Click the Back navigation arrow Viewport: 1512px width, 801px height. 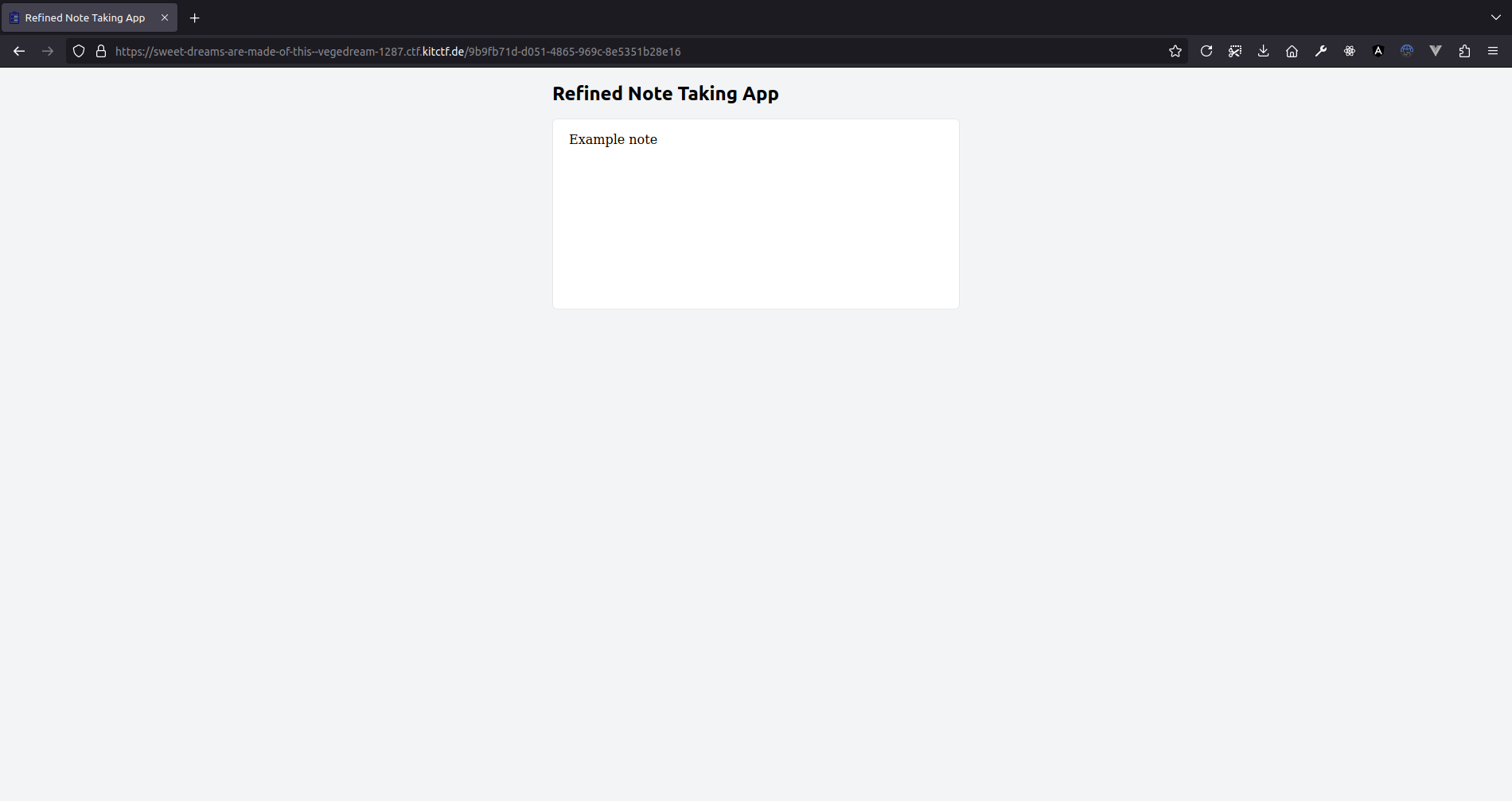18,50
